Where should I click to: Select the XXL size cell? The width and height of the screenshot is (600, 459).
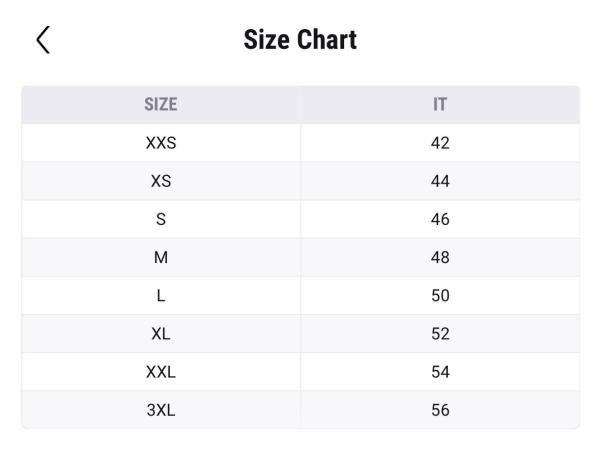coord(161,371)
